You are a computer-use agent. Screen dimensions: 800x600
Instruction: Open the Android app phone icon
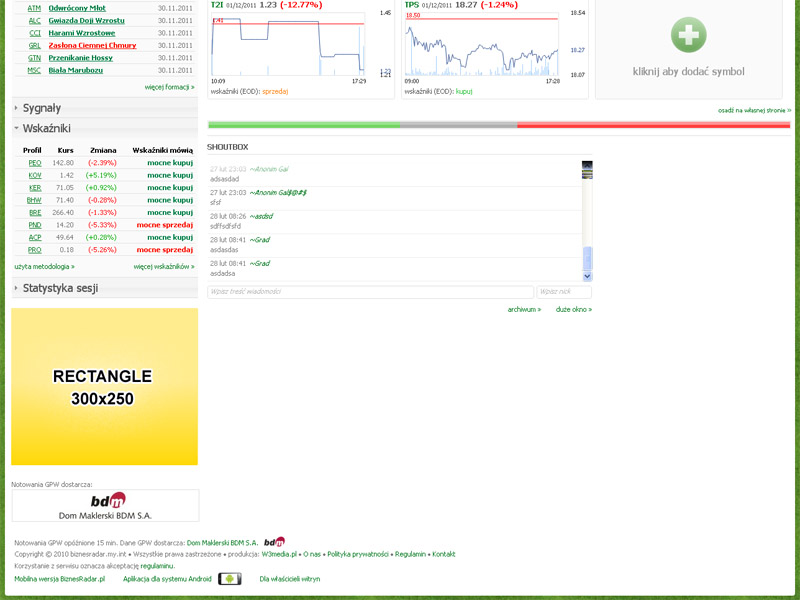pos(229,579)
